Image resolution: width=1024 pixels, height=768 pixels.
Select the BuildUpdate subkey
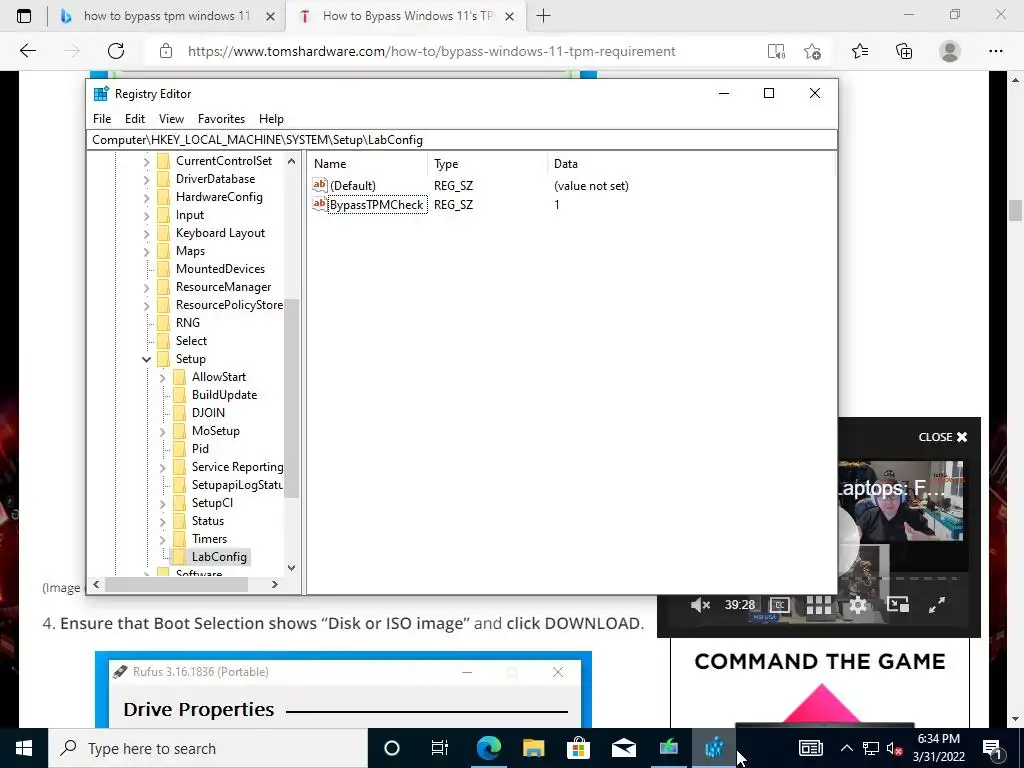pyautogui.click(x=224, y=395)
